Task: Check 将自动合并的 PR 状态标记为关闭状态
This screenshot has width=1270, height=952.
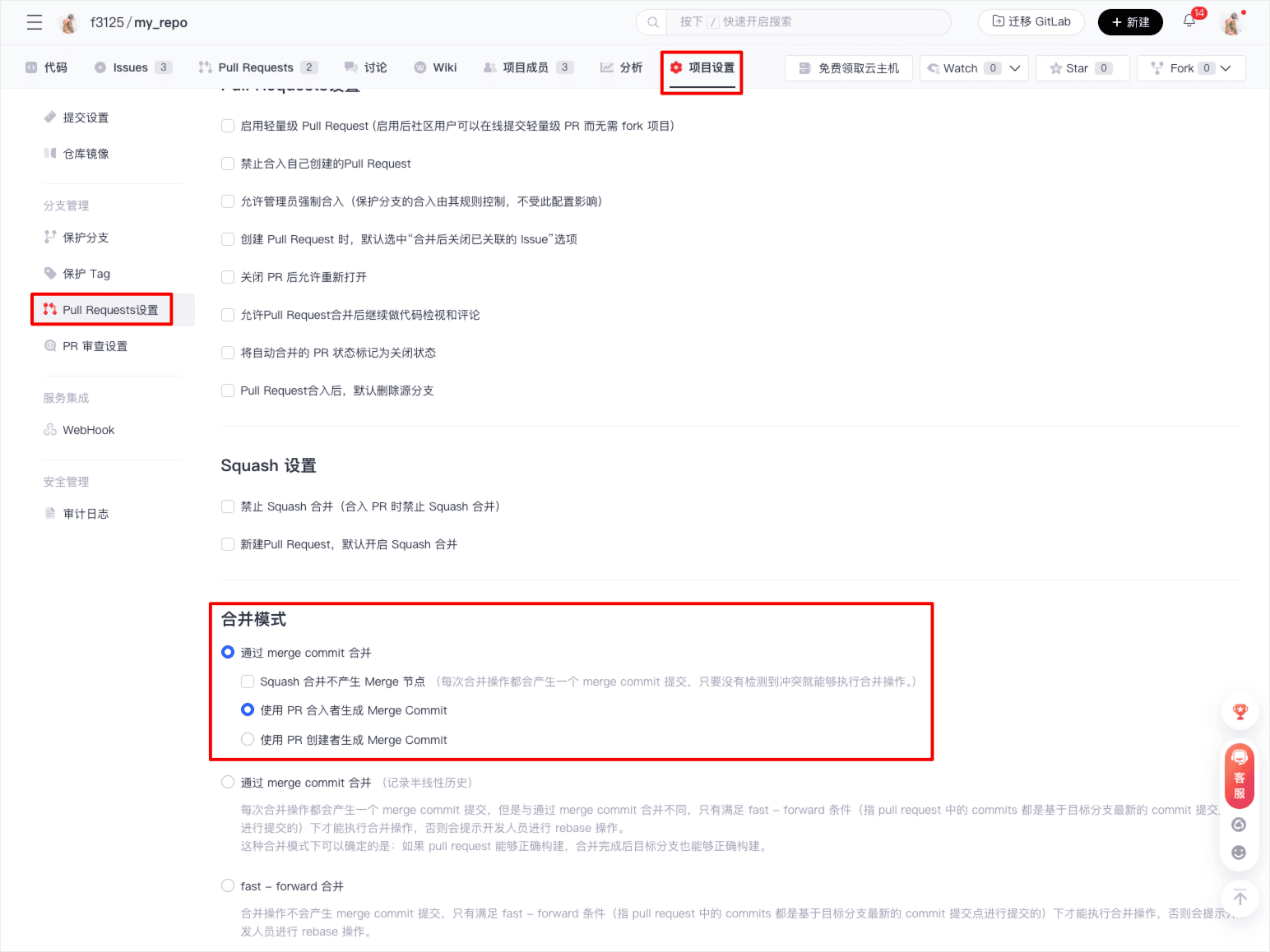Action: click(228, 353)
